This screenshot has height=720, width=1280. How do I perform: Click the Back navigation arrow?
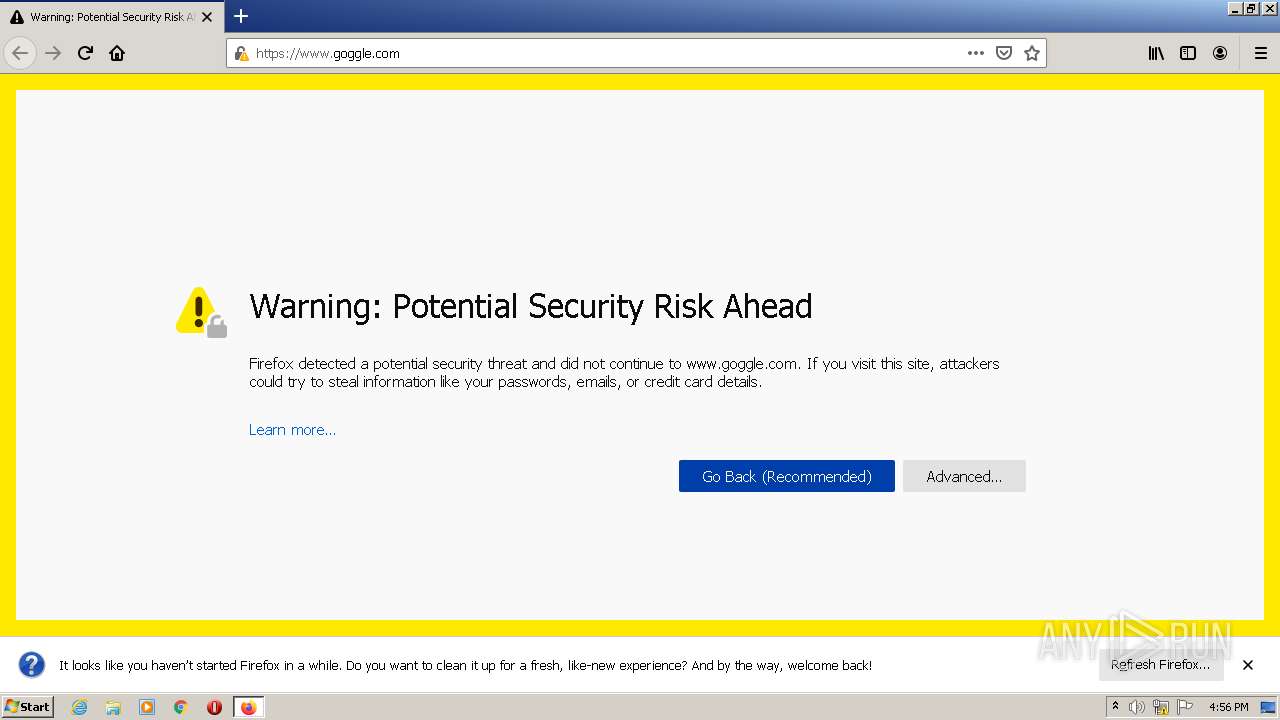(20, 53)
